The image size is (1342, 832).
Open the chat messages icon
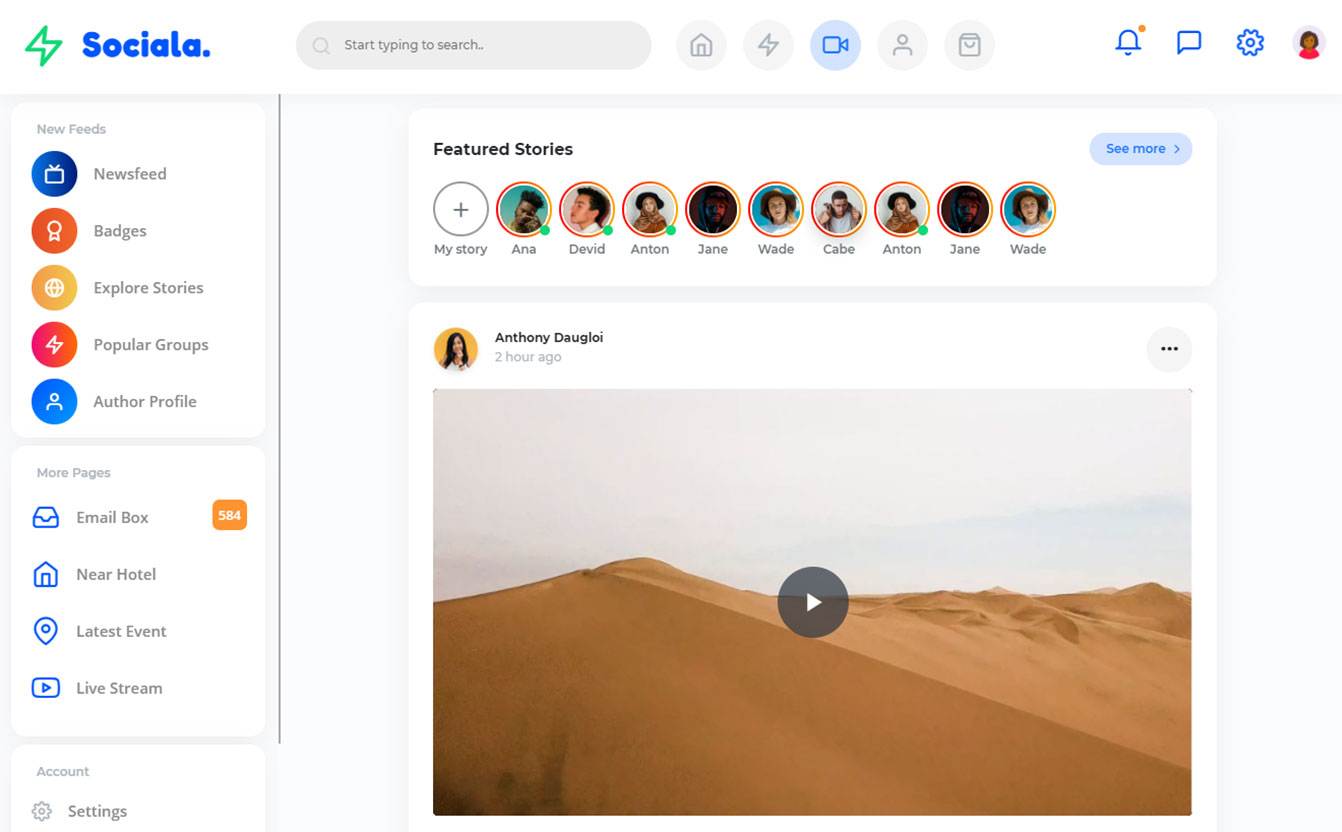tap(1189, 43)
